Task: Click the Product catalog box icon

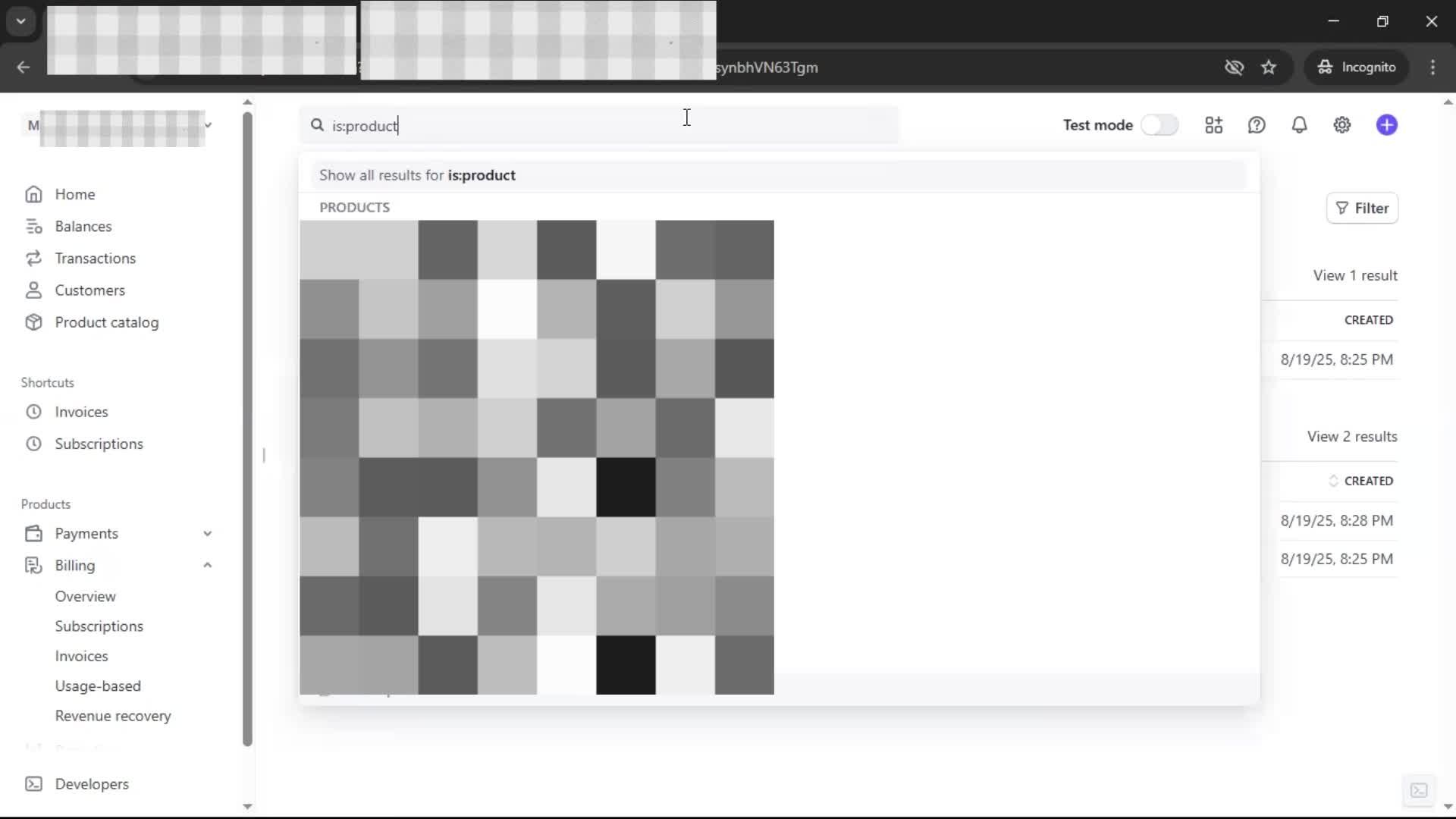Action: point(33,322)
